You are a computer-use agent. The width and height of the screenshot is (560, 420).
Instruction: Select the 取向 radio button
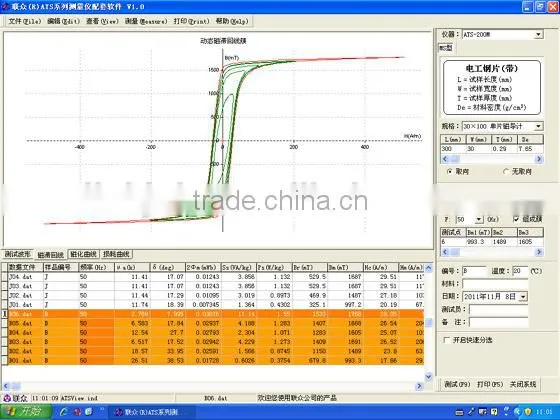(450, 171)
